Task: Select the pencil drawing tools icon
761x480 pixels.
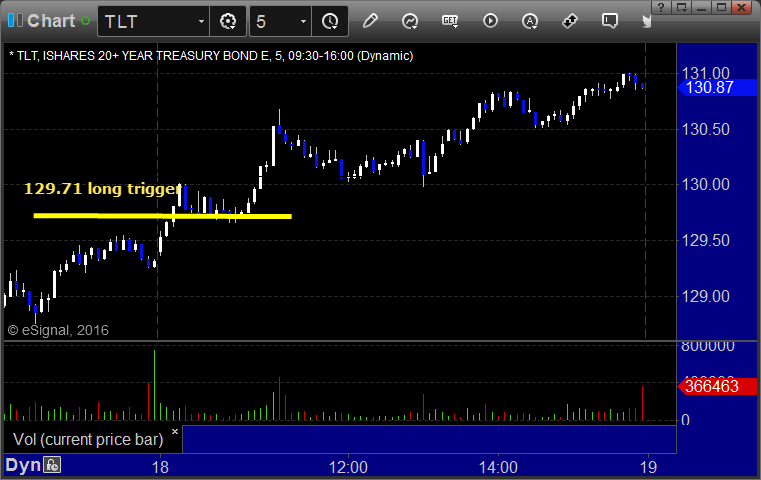Action: (370, 21)
